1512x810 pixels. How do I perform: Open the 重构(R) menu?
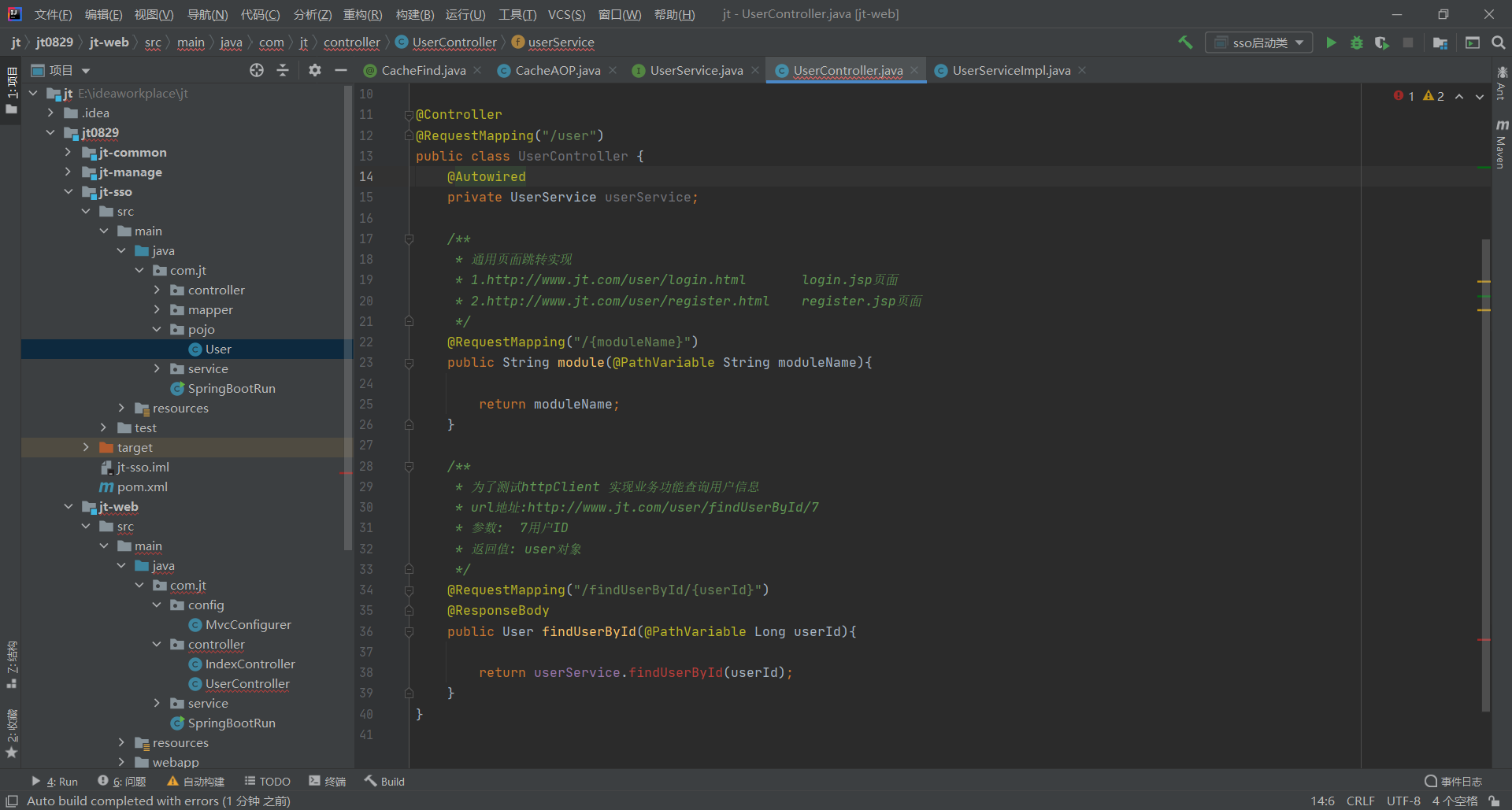pyautogui.click(x=363, y=14)
